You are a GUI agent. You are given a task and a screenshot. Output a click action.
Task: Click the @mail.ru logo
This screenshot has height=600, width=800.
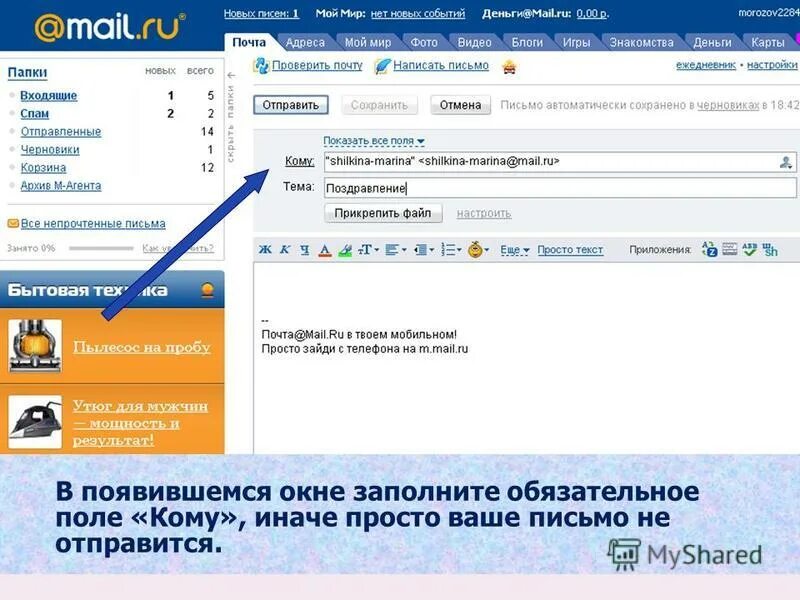110,27
